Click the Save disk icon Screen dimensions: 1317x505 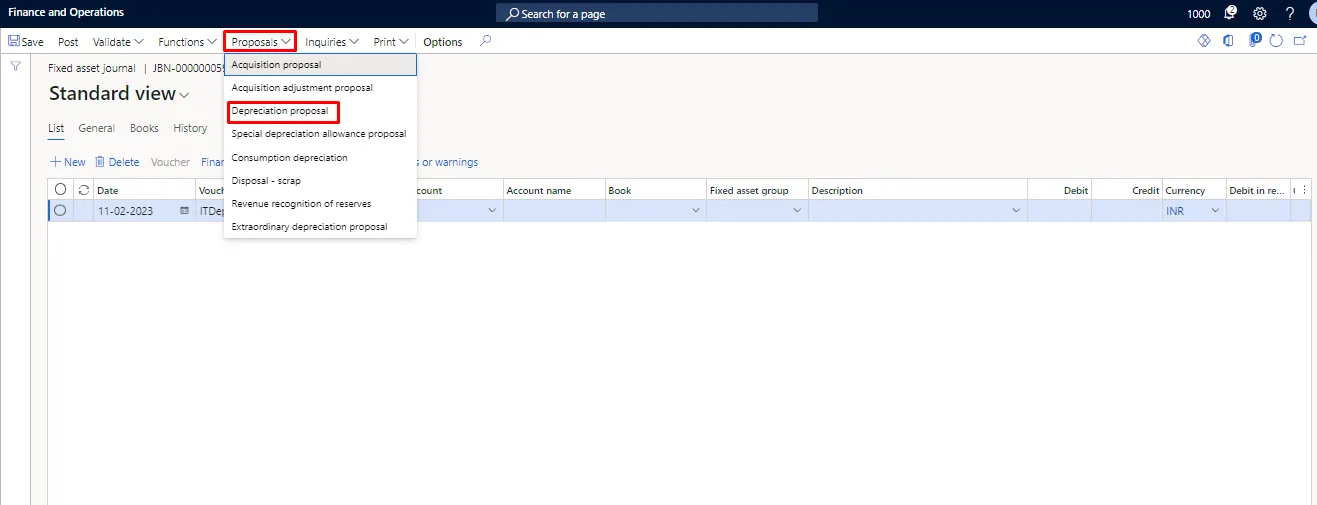[x=14, y=42]
